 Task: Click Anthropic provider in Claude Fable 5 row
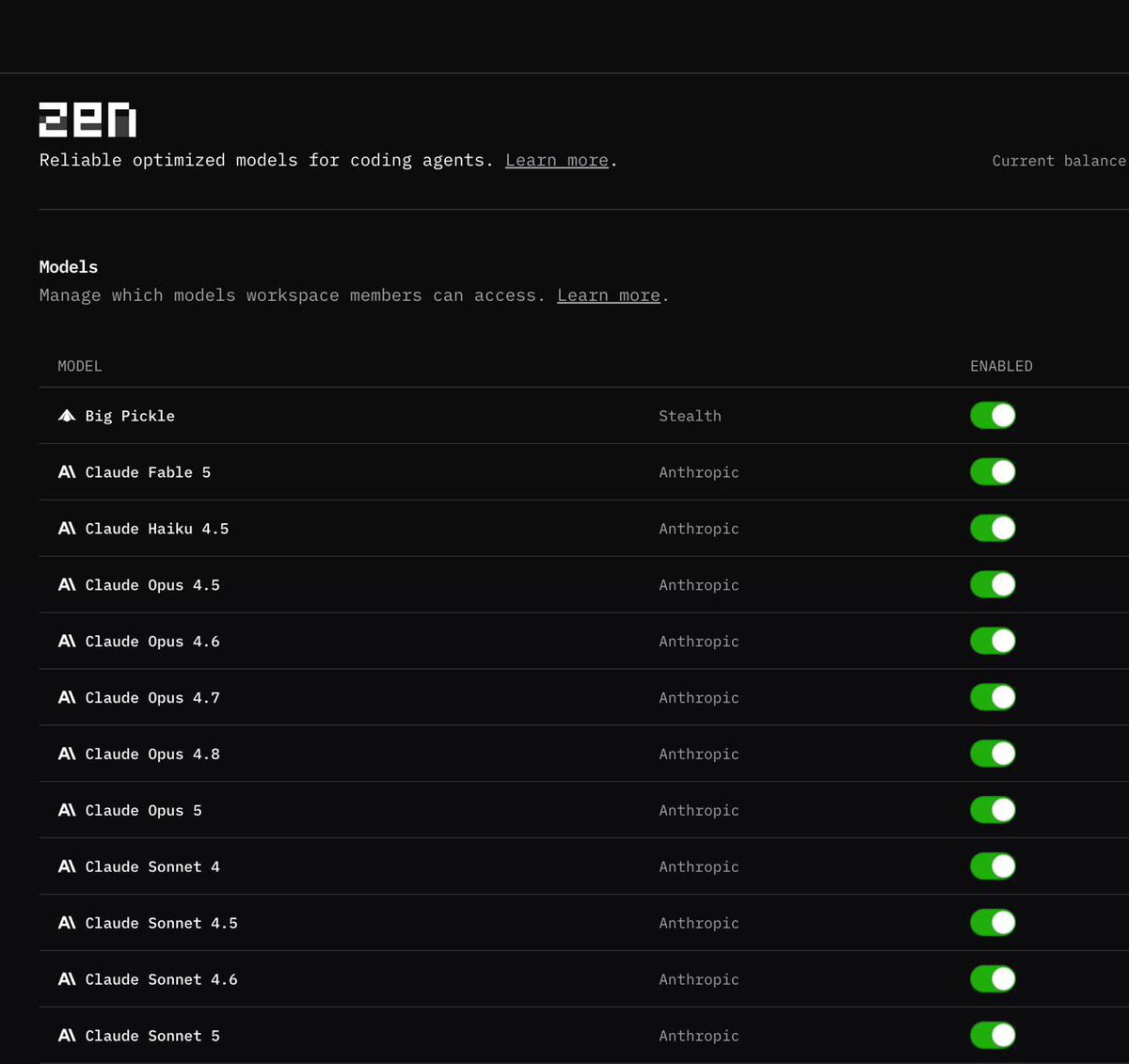click(x=699, y=472)
